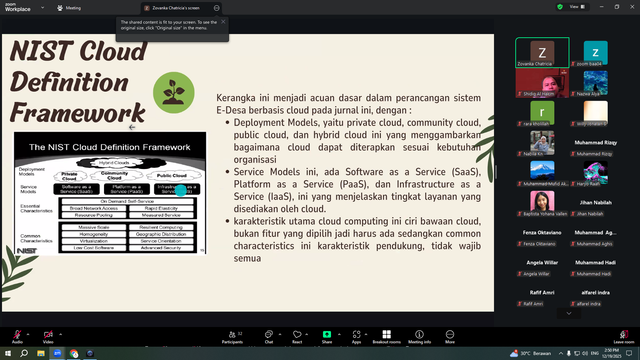Expand video settings arrow next to Video
The height and width of the screenshot is (360, 640).
60,334
